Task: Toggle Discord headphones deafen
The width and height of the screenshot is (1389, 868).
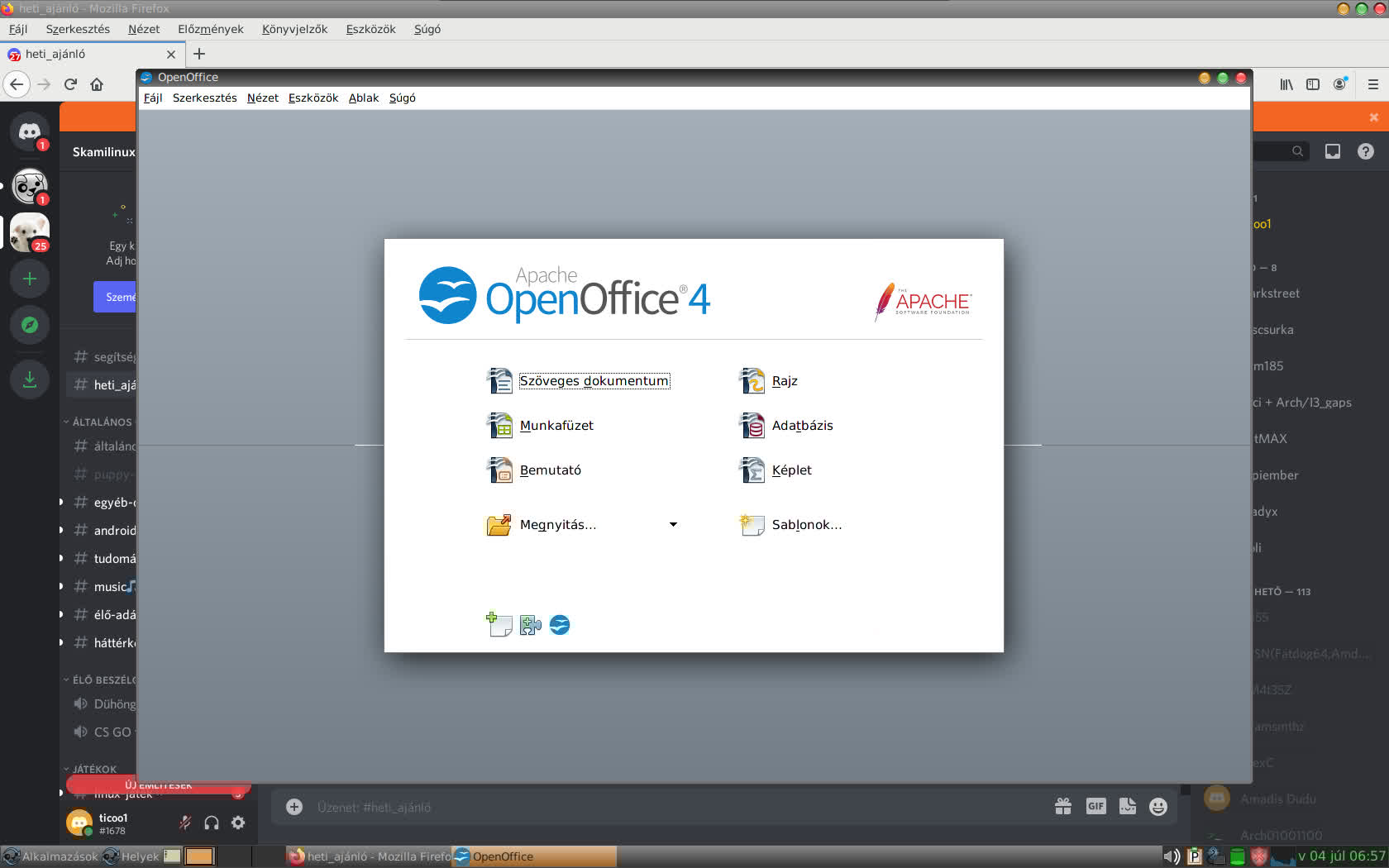Action: (x=212, y=823)
